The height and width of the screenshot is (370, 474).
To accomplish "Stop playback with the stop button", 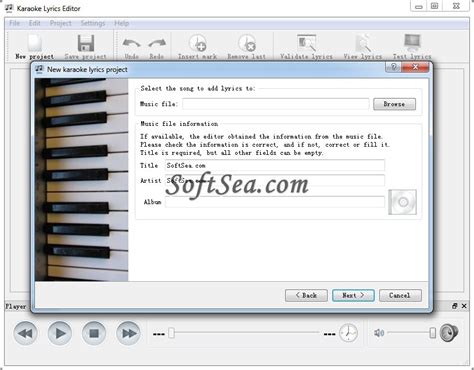I will 94,333.
